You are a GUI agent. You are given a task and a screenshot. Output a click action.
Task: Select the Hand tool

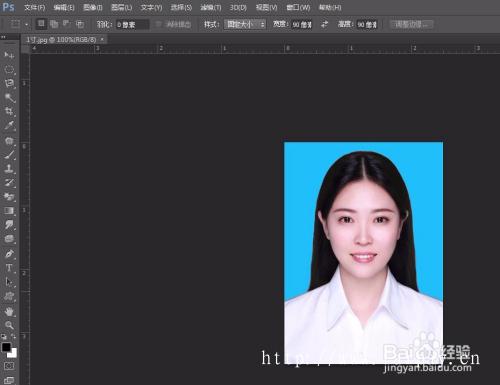[9, 311]
